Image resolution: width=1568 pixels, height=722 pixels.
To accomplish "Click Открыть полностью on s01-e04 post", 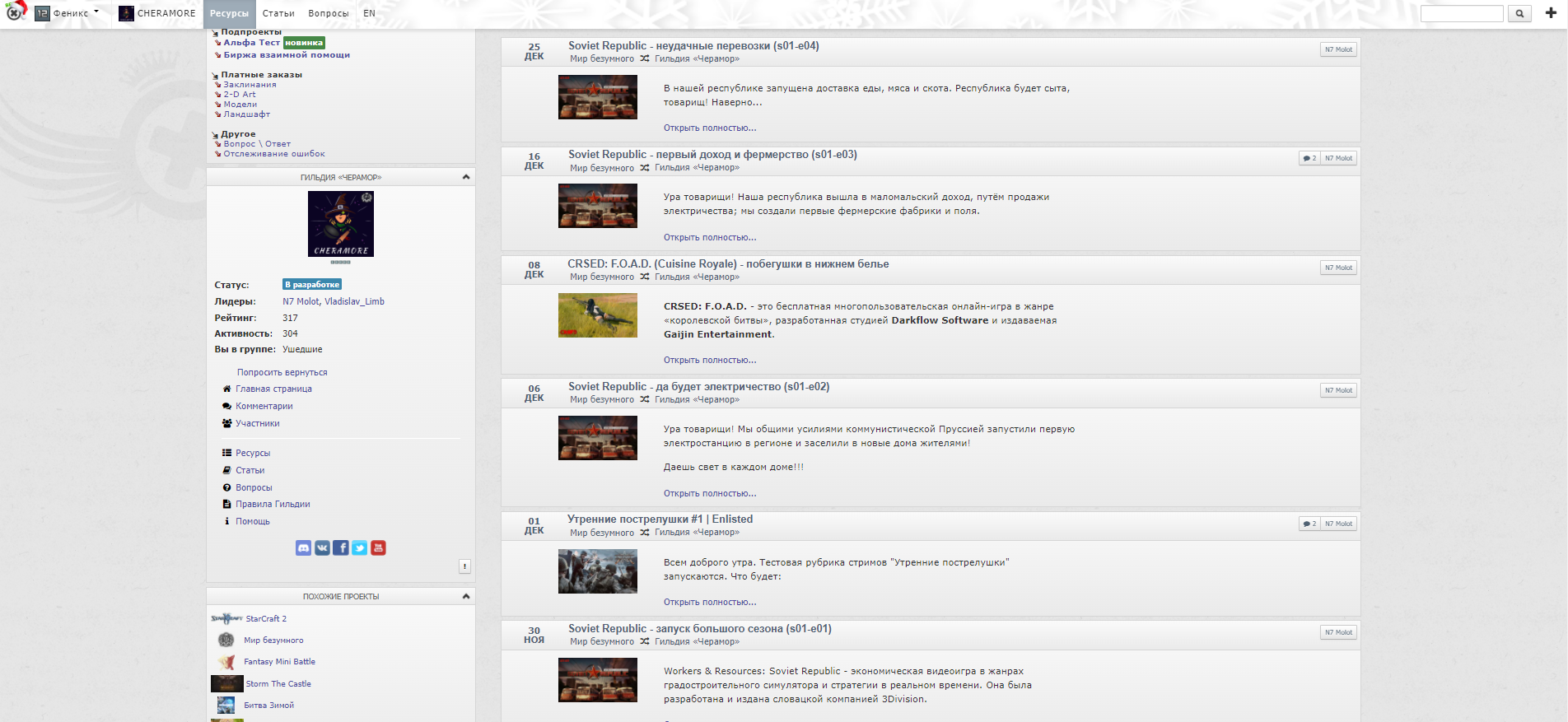I will 710,128.
